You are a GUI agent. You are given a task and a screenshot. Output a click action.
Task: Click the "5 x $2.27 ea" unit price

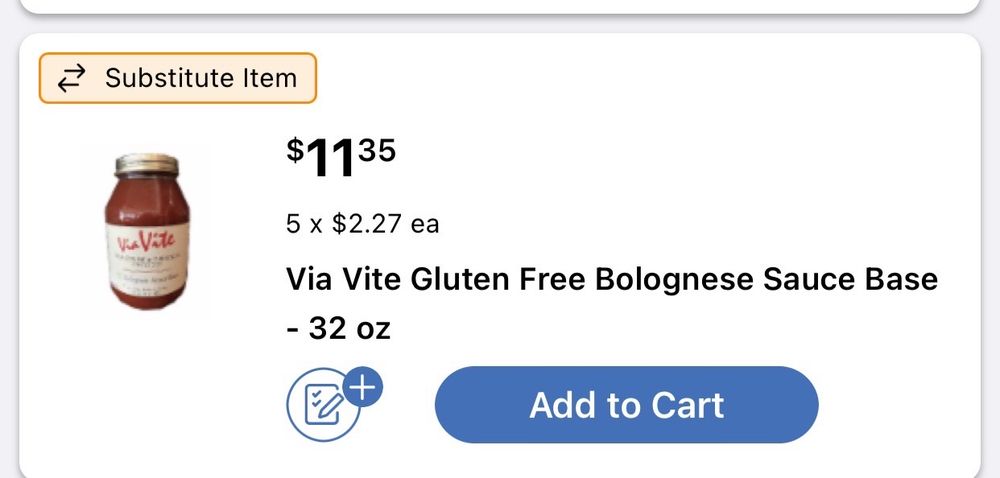click(x=362, y=223)
